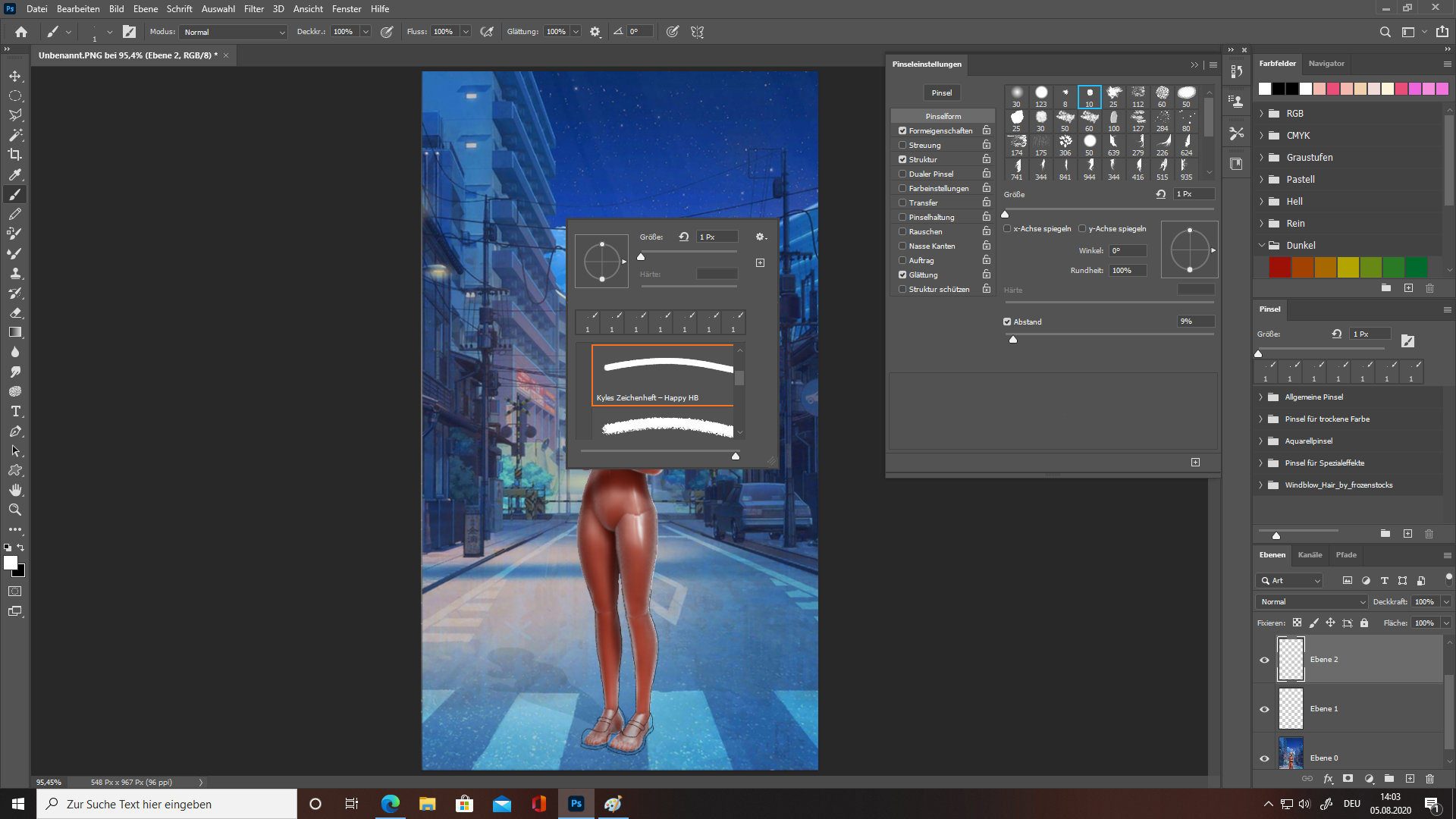The height and width of the screenshot is (819, 1456).
Task: Select the Crop tool
Action: pyautogui.click(x=15, y=155)
